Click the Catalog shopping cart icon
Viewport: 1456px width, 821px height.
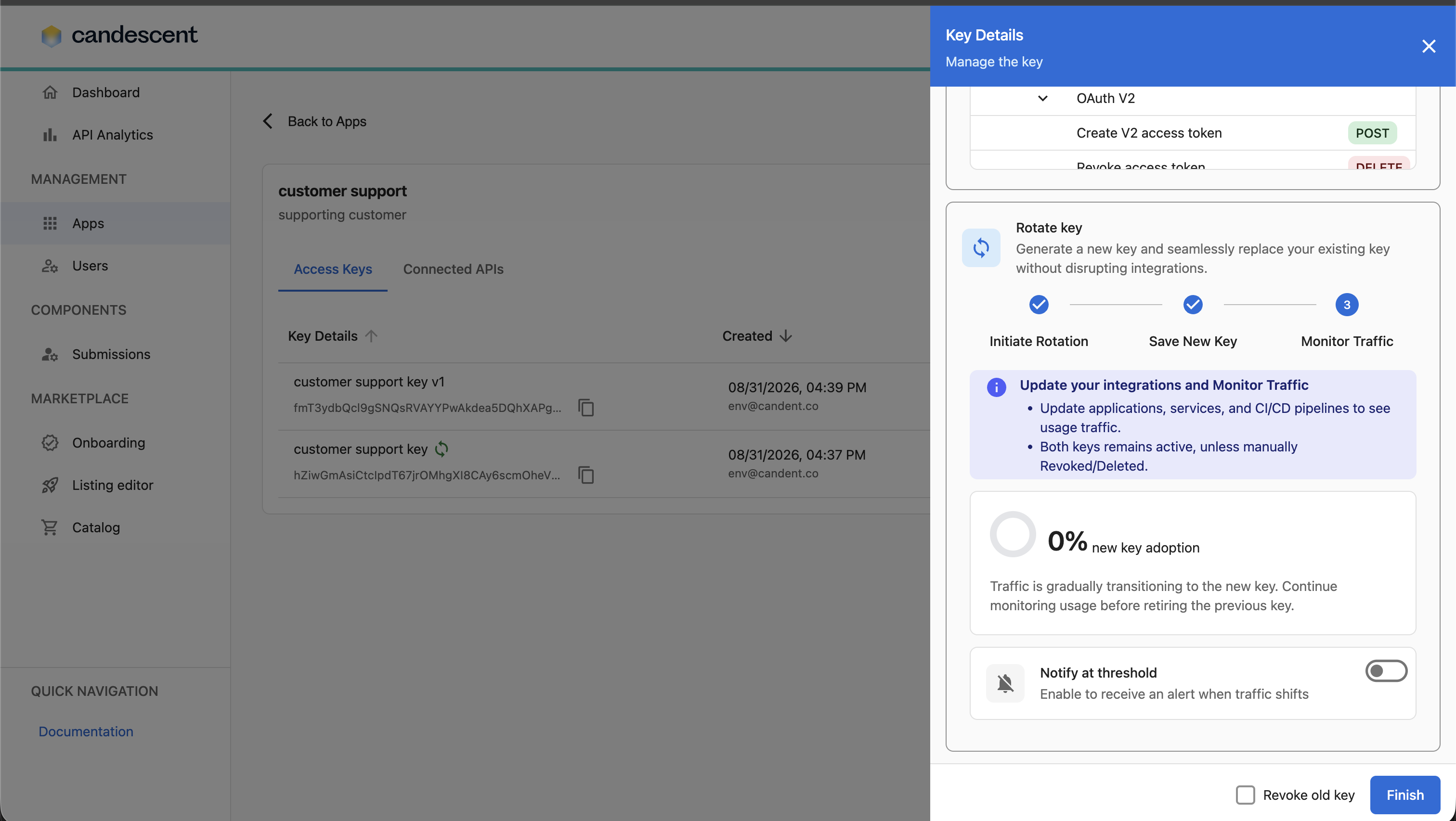(50, 527)
